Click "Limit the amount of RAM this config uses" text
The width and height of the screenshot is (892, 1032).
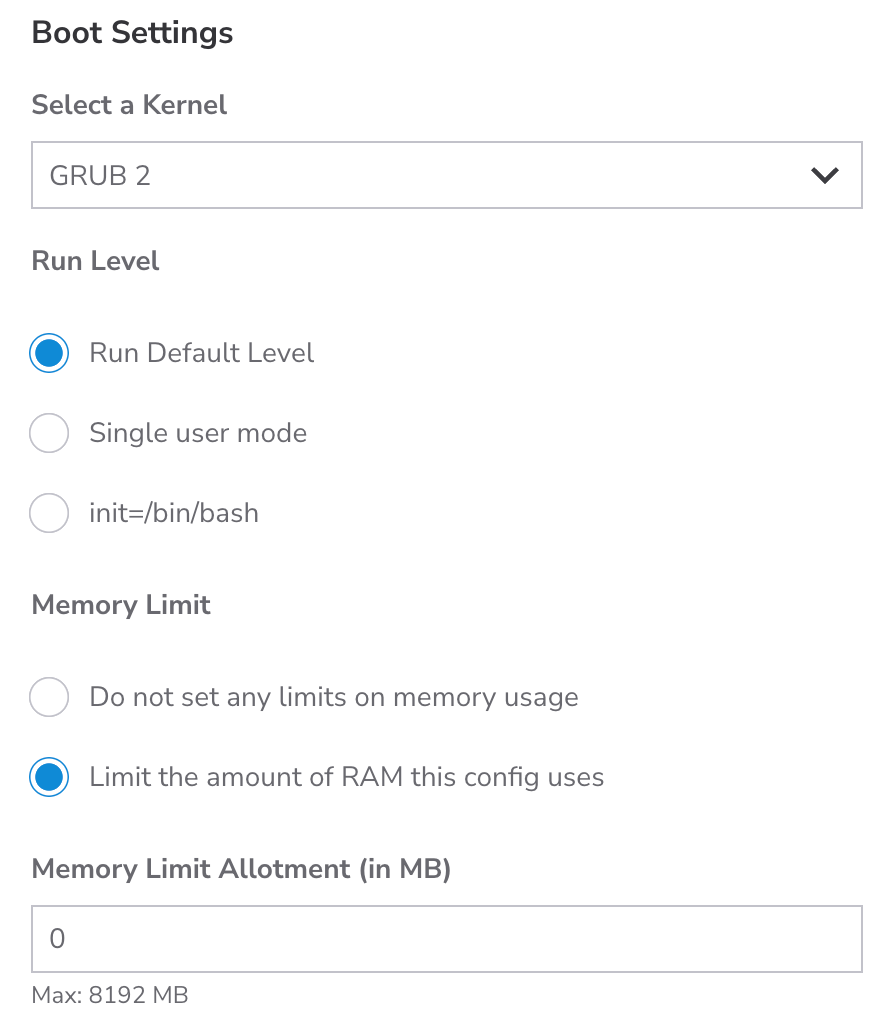tap(346, 777)
